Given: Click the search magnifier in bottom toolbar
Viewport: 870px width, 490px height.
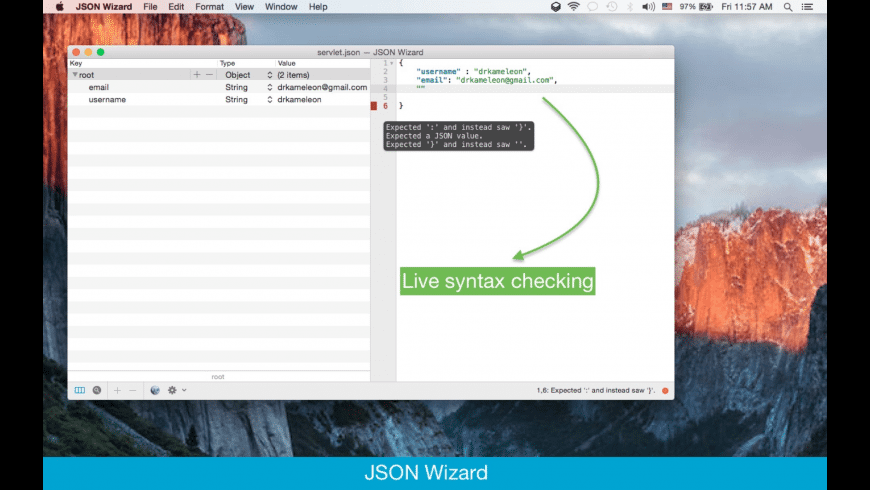Looking at the screenshot, I should (97, 390).
